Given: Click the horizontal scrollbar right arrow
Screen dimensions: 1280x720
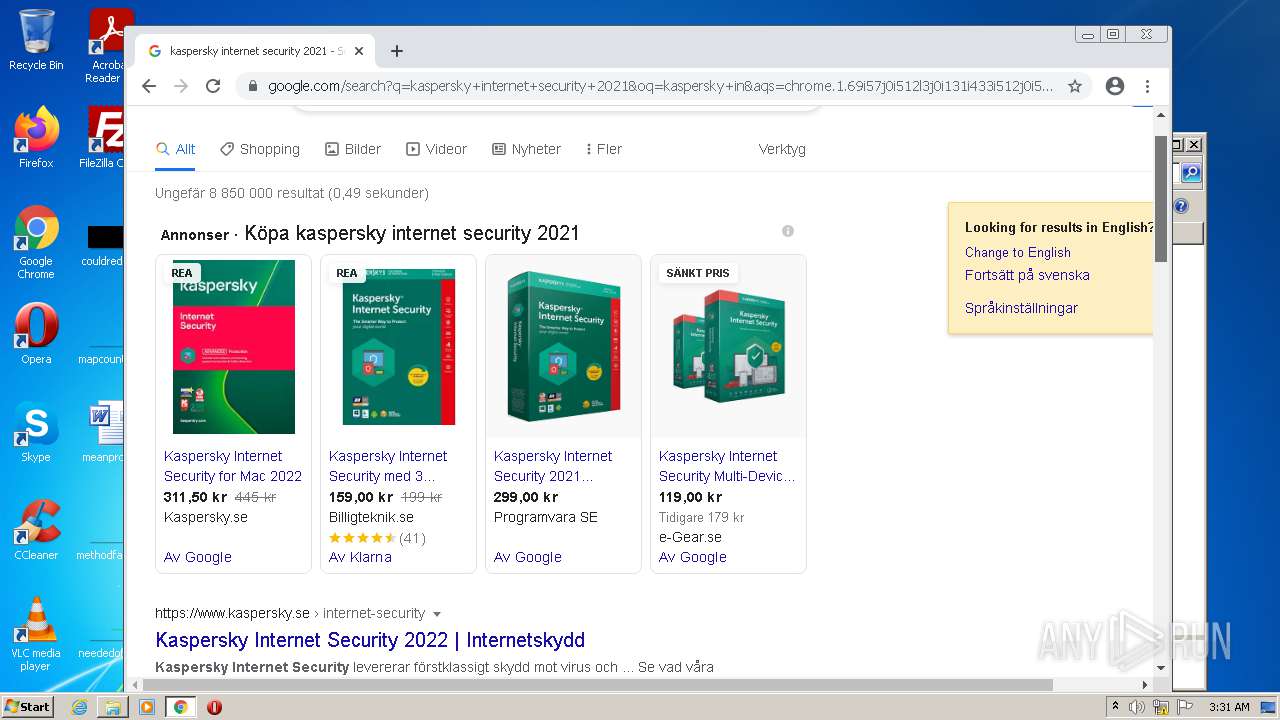Looking at the screenshot, I should (1145, 685).
